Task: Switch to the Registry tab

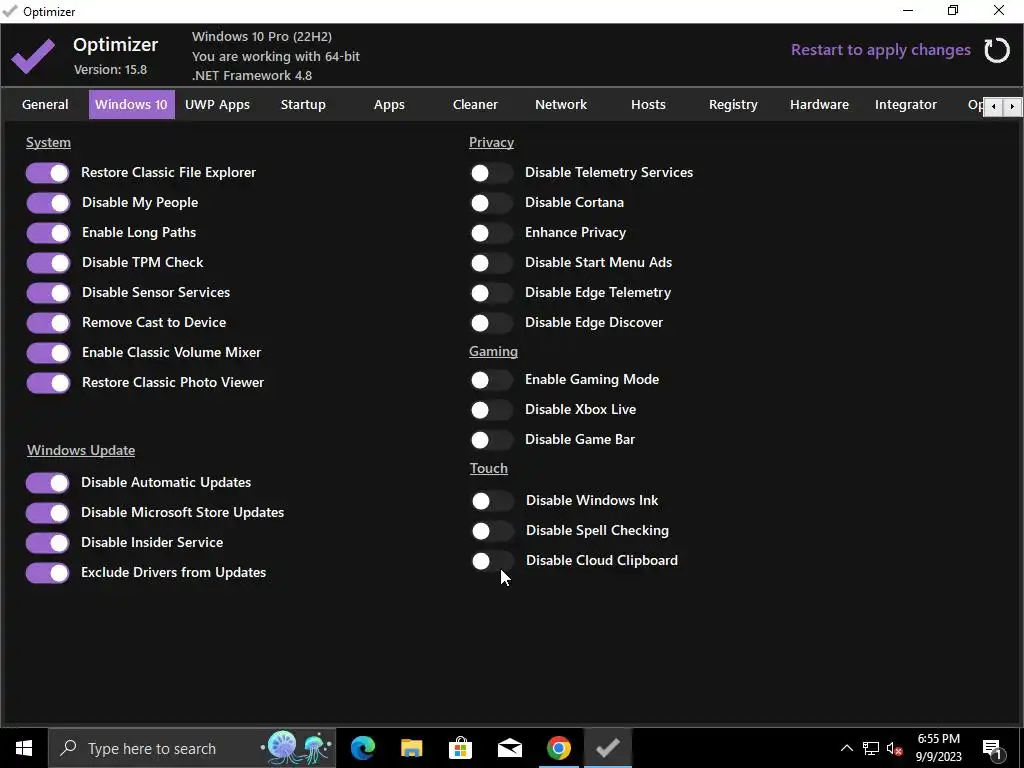Action: click(733, 104)
